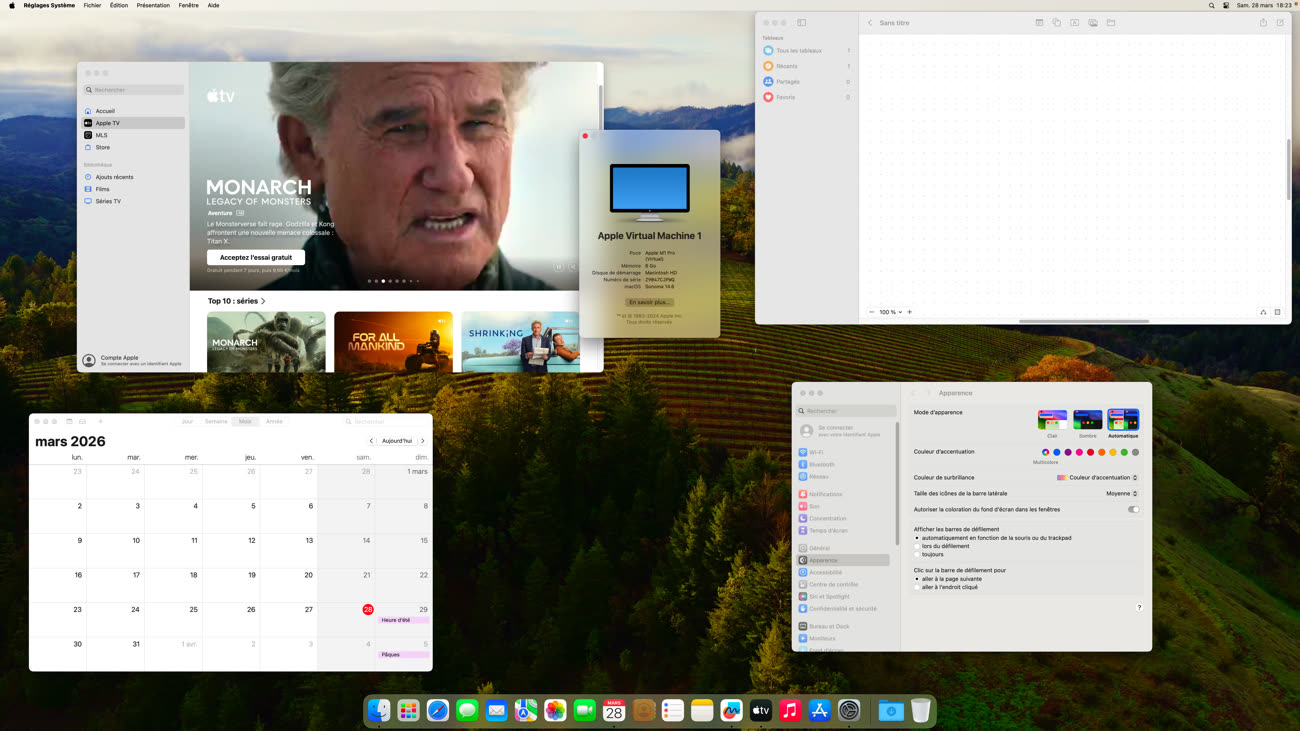
Task: Click 'En savoir plus...' button
Action: point(649,302)
